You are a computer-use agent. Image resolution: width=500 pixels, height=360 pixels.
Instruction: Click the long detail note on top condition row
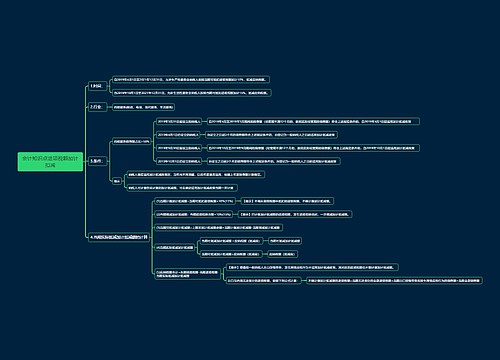(x=313, y=122)
